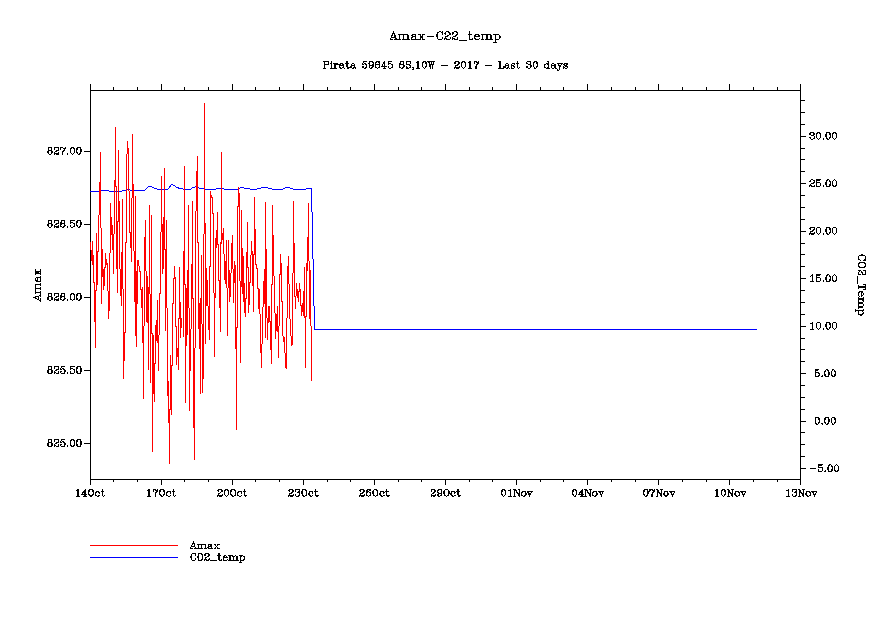This screenshot has width=891, height=630.
Task: Click the 30.00 right axis value
Action: point(823,136)
